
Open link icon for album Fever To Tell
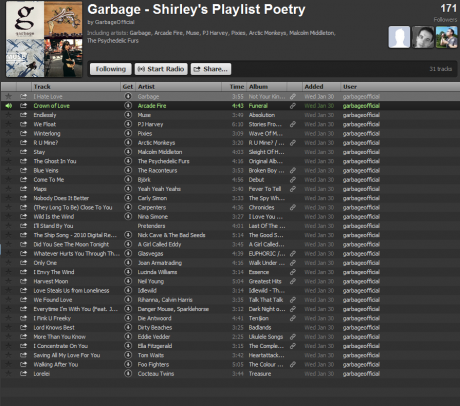(x=293, y=189)
